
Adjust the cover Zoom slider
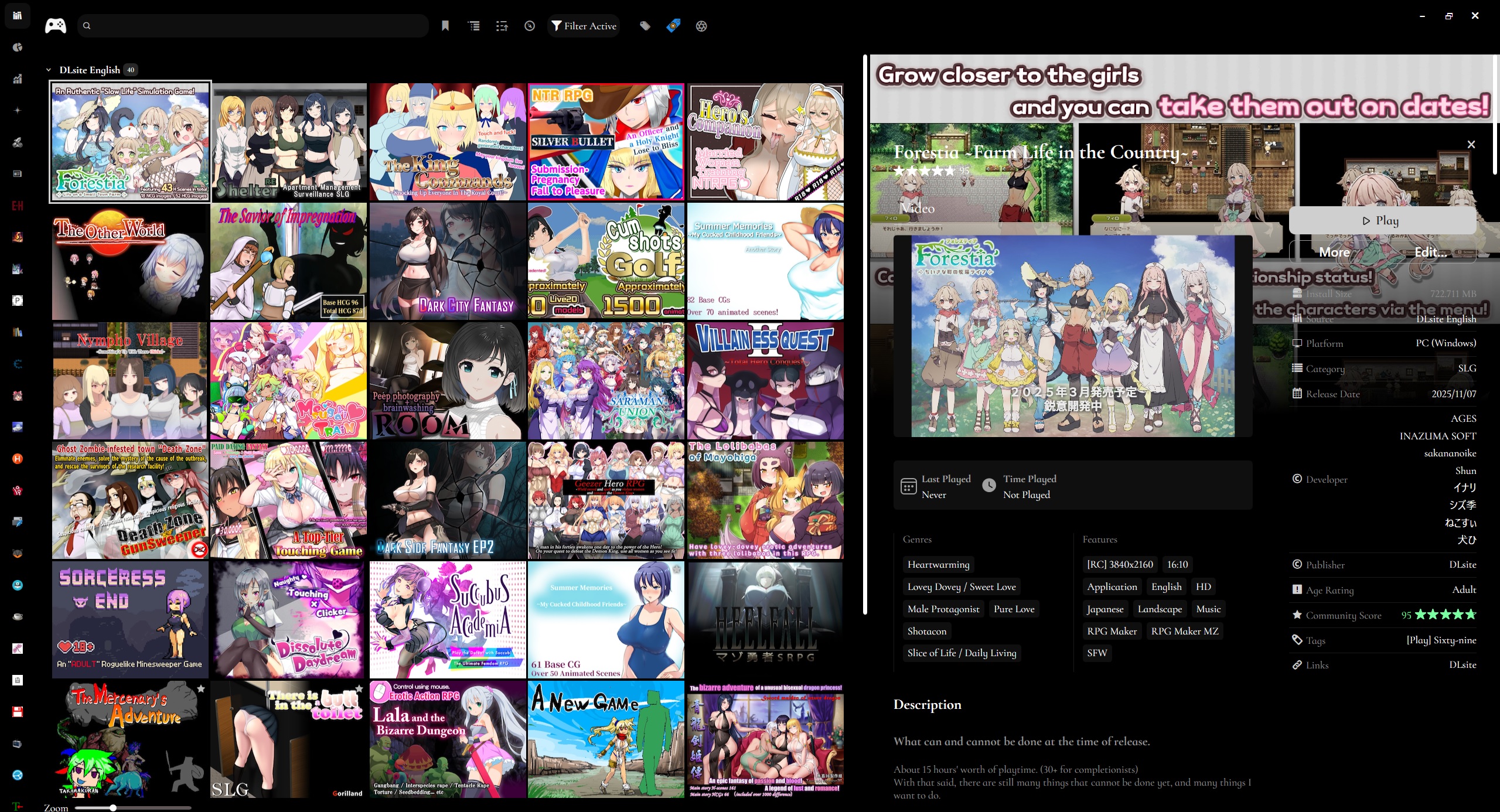click(x=113, y=807)
